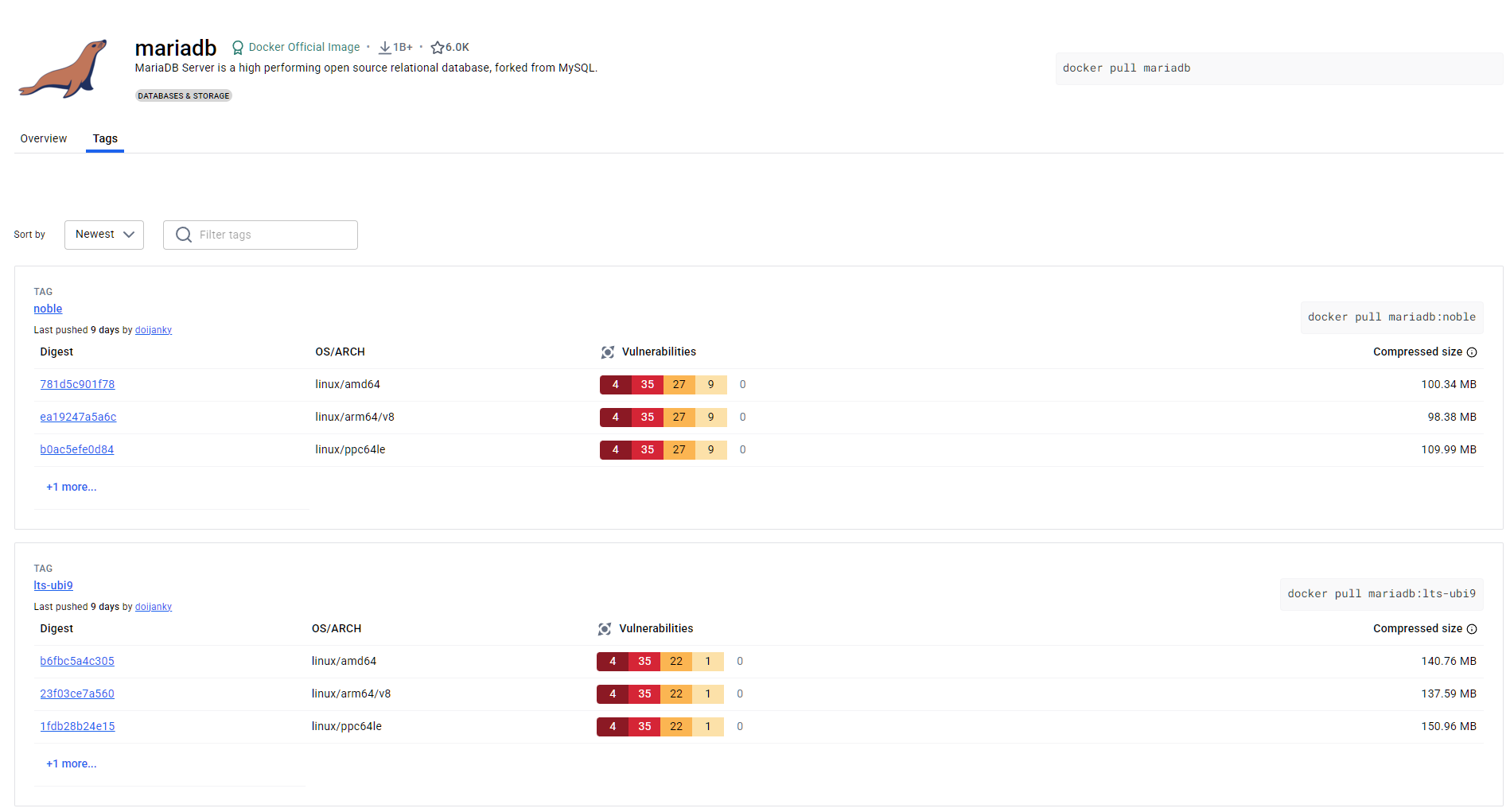This screenshot has width=1510, height=812.
Task: Switch to the Overview tab
Action: pyautogui.click(x=44, y=138)
